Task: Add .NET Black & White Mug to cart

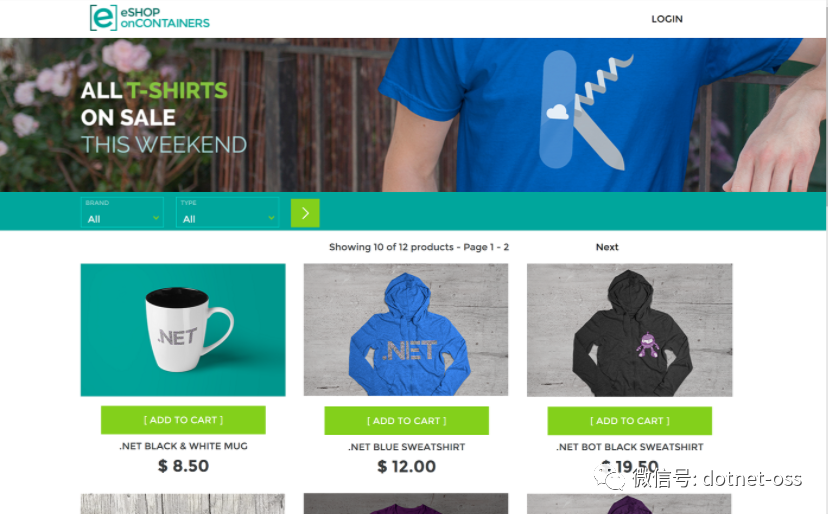Action: click(183, 420)
